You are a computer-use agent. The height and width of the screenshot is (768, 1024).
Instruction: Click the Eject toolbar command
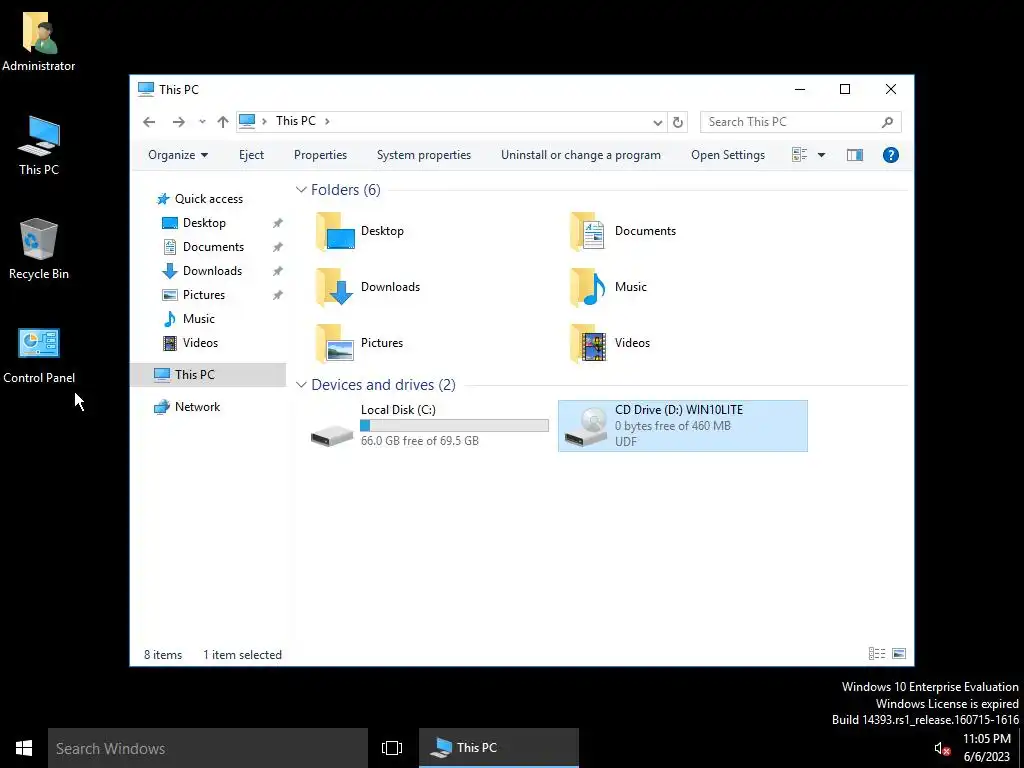point(251,155)
